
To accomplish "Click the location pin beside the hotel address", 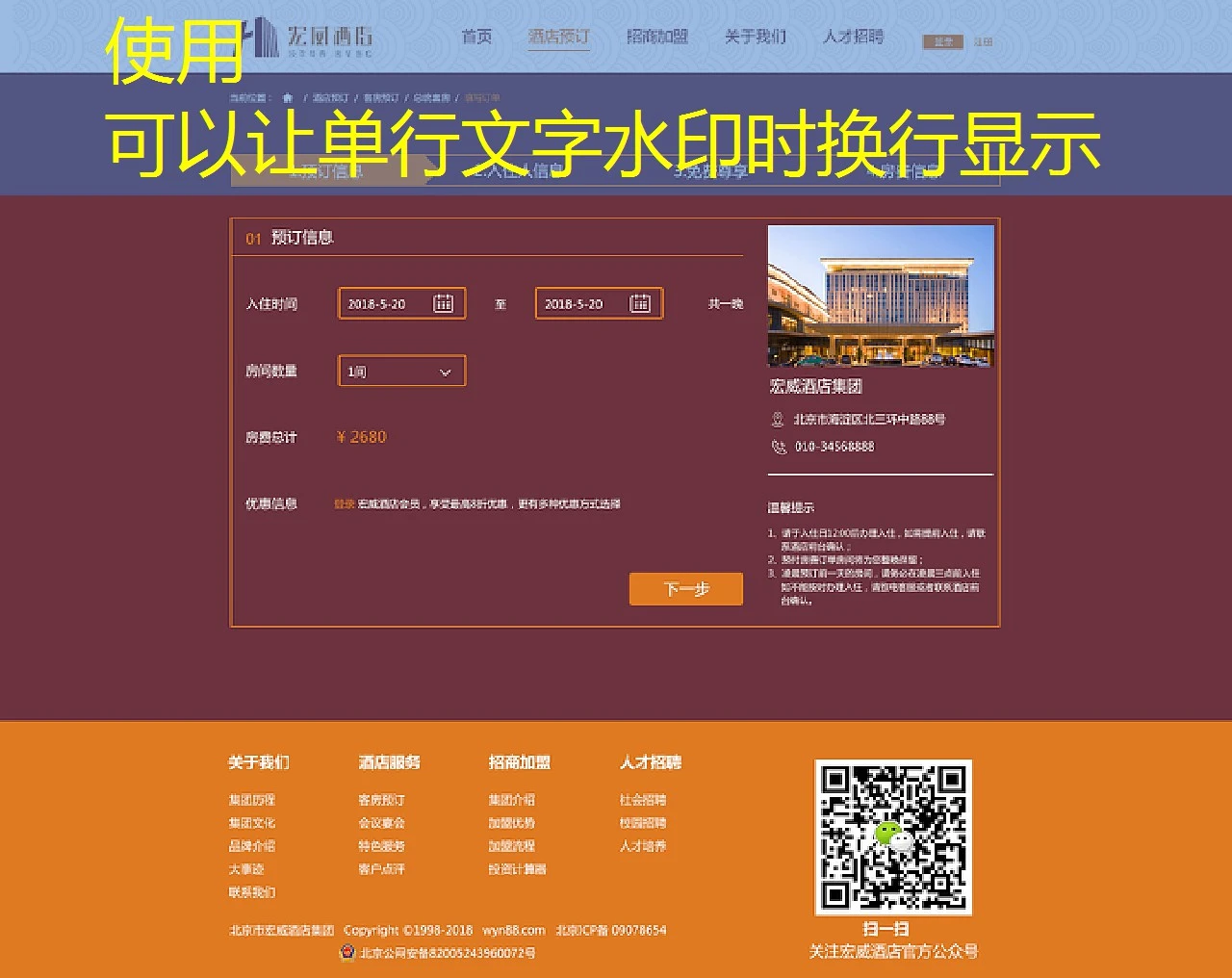I will (776, 419).
